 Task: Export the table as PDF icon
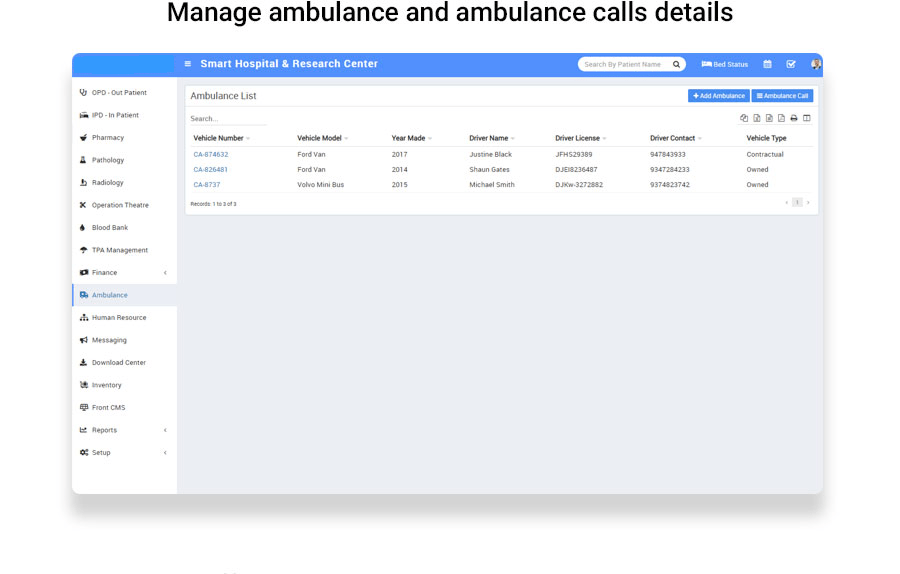point(781,118)
